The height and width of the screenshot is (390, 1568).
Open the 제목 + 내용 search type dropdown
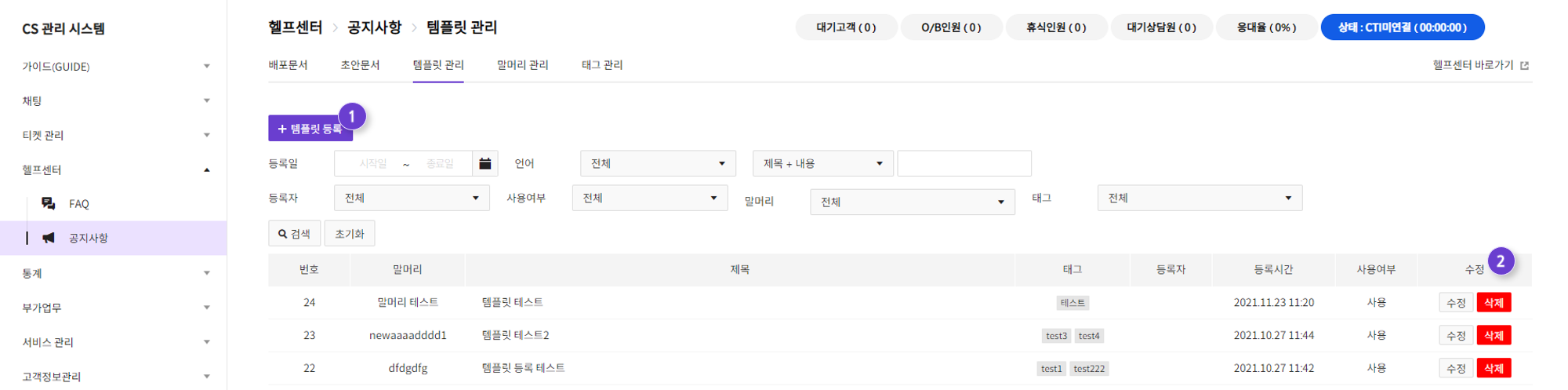(x=822, y=163)
